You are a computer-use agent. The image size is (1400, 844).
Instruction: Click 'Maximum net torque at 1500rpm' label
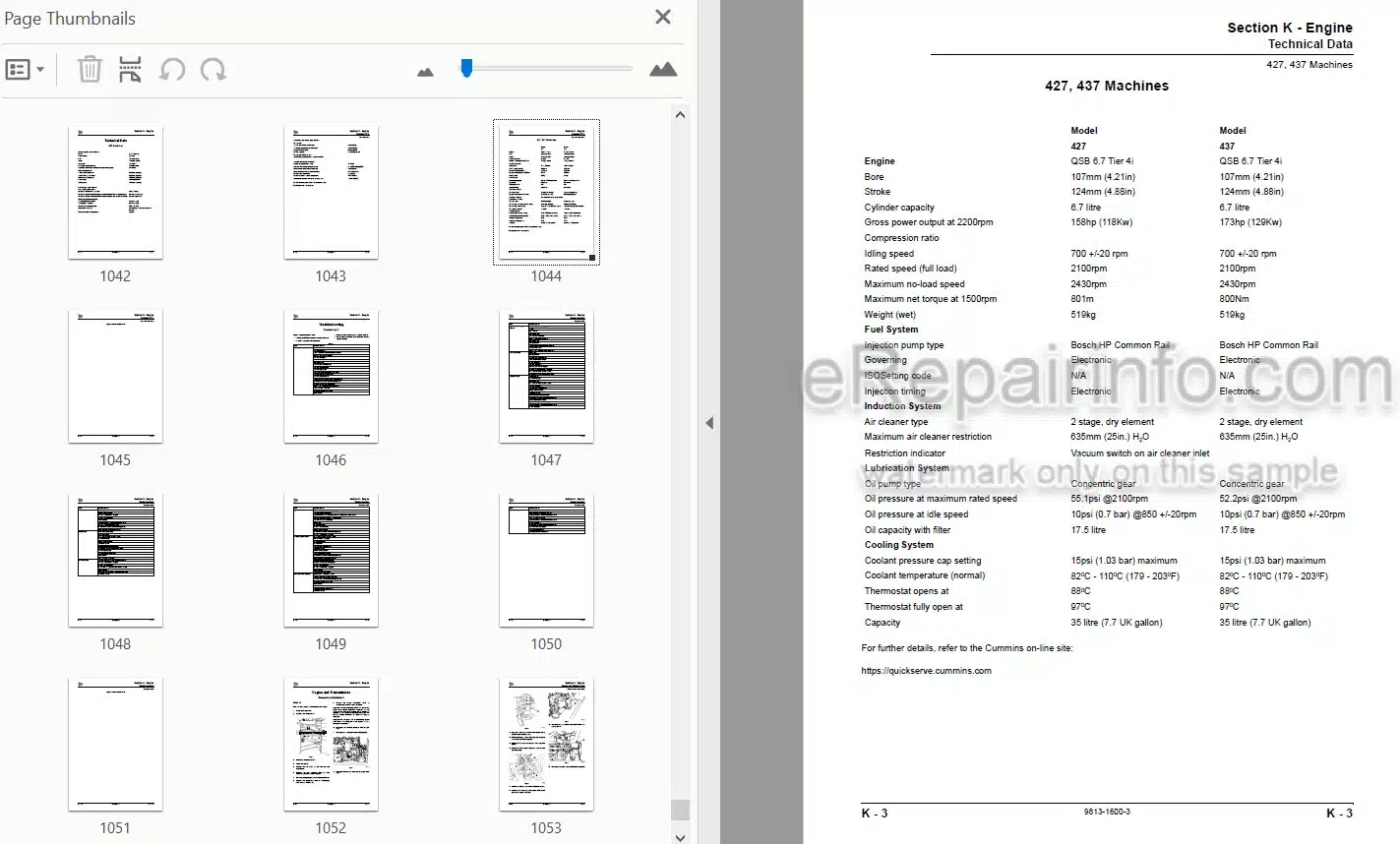(x=930, y=299)
